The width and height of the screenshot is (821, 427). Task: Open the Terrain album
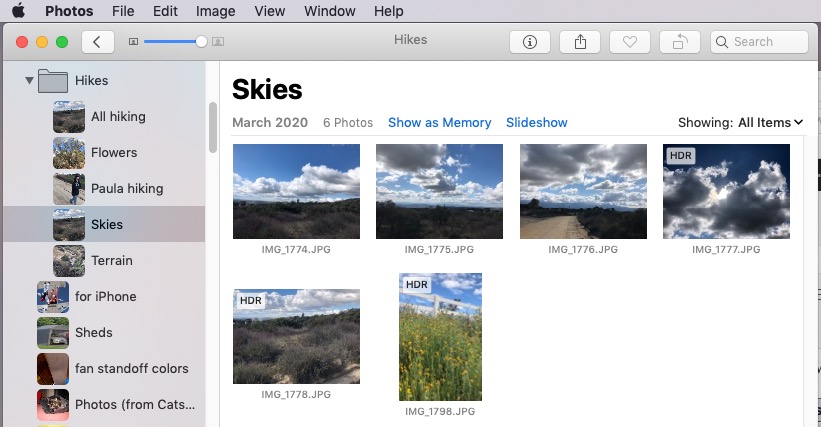pos(104,261)
